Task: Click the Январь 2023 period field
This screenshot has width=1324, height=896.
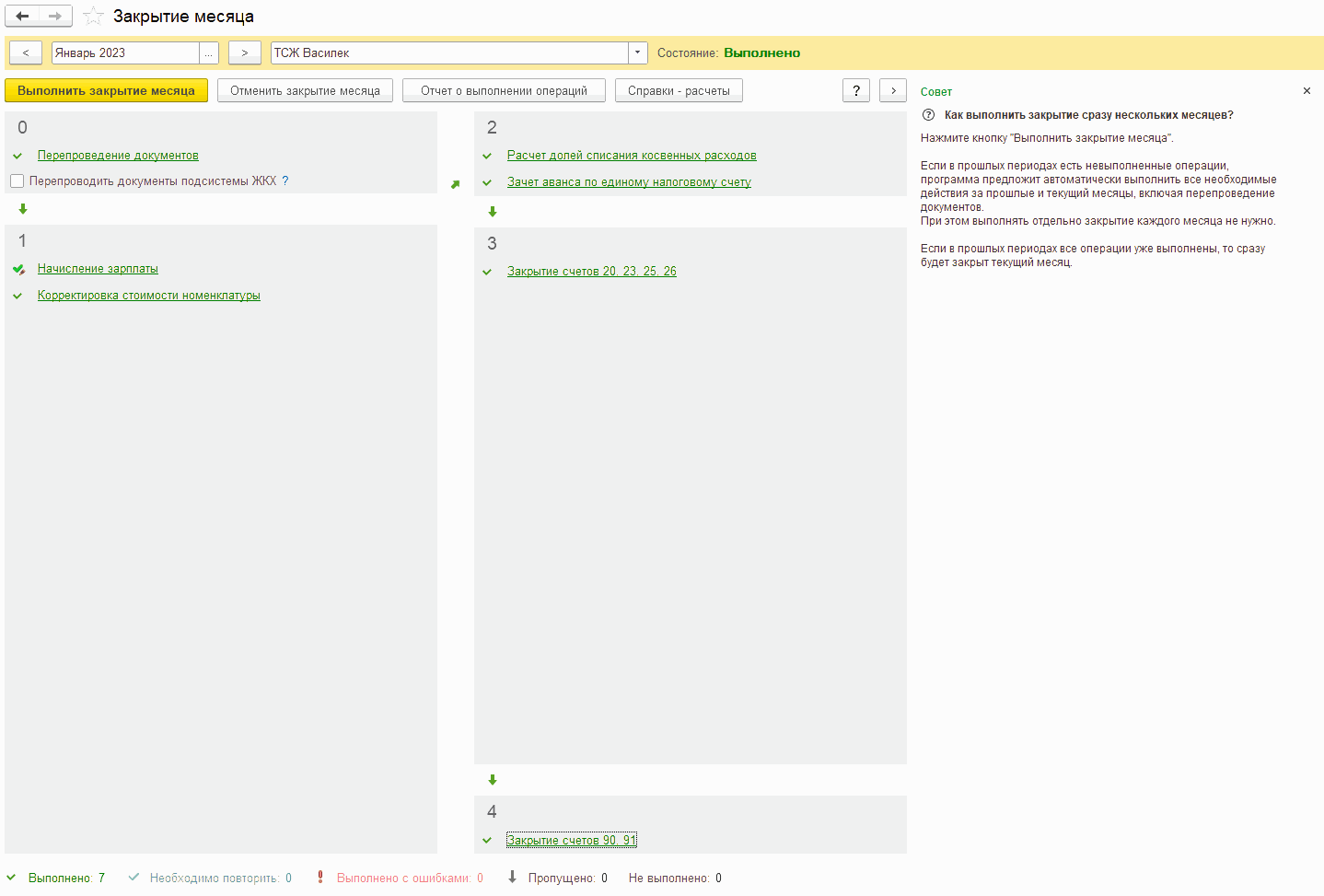Action: [x=124, y=52]
